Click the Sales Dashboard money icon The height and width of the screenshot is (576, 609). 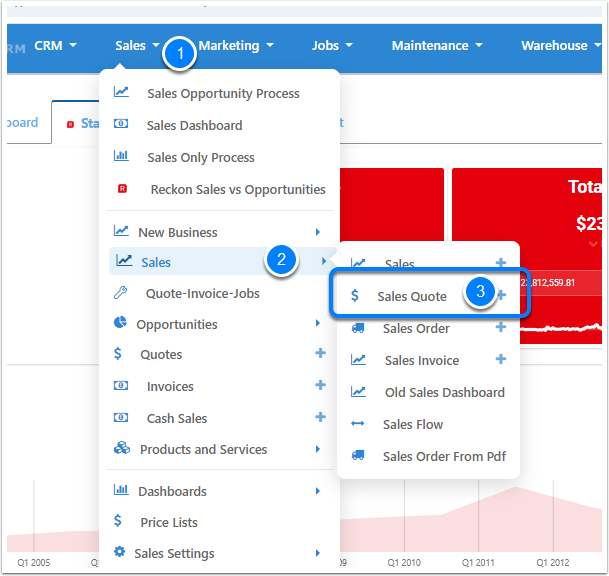[121, 124]
